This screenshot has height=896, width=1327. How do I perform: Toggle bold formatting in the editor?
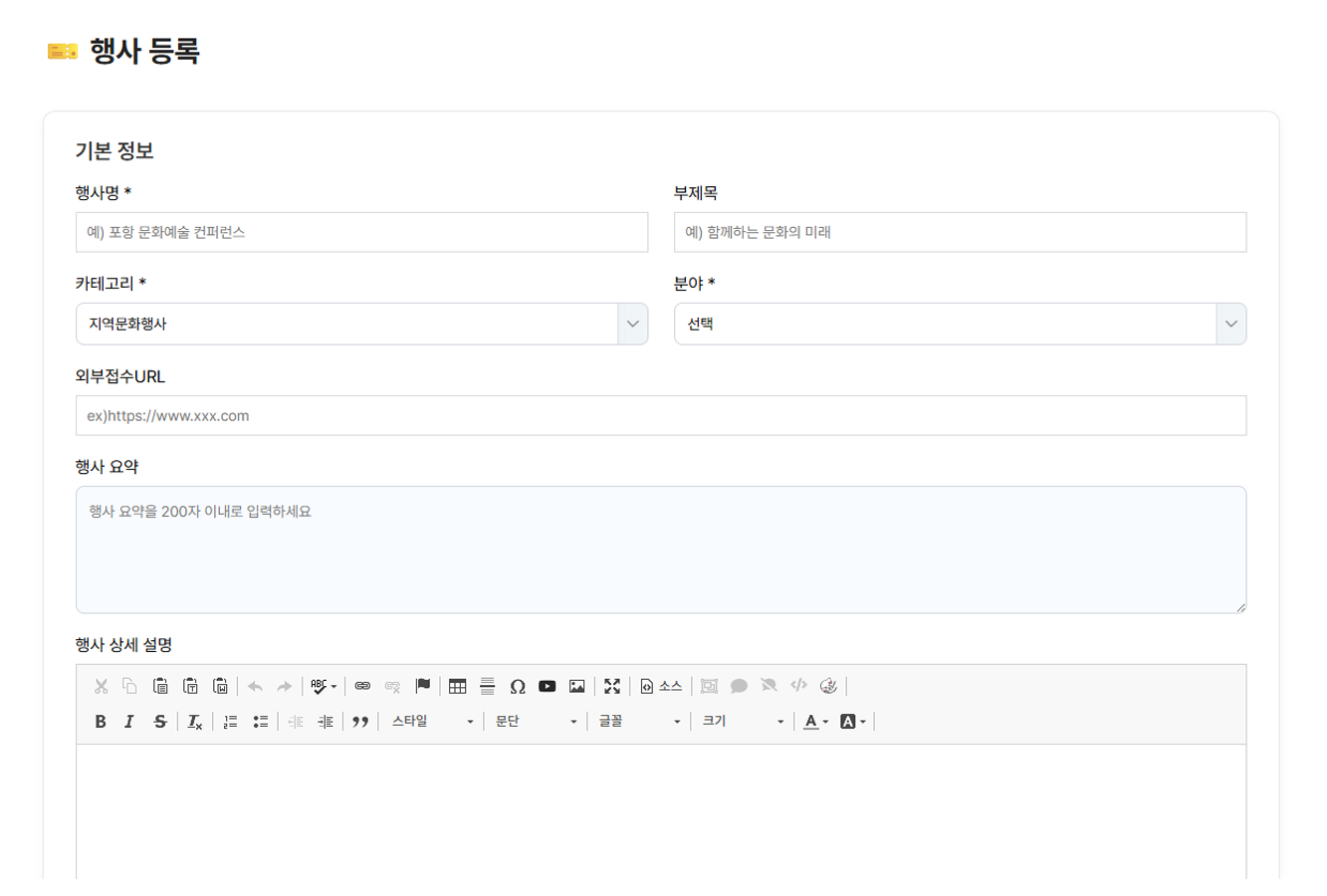pyautogui.click(x=101, y=722)
